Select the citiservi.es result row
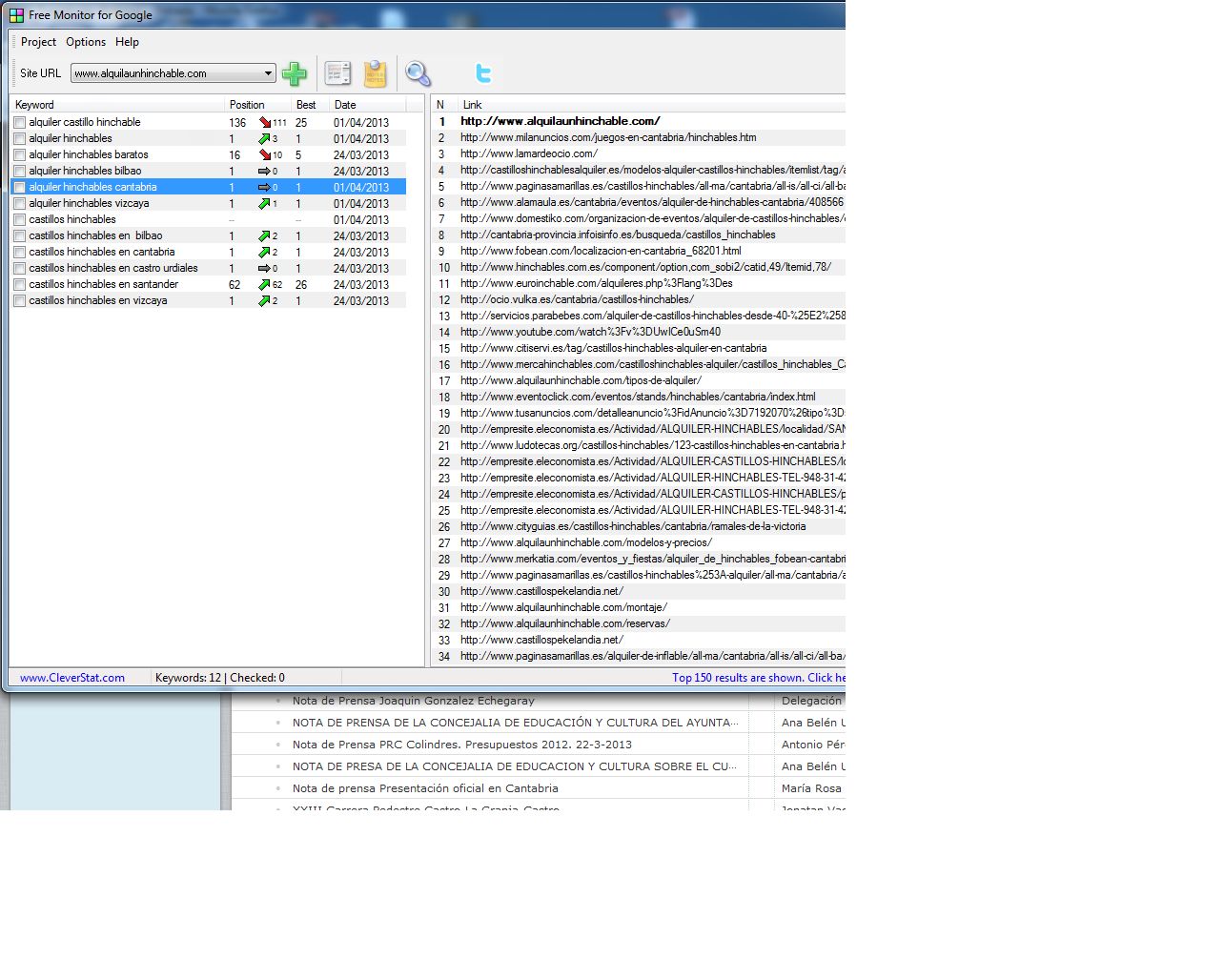This screenshot has width=1224, height=980. 639,348
